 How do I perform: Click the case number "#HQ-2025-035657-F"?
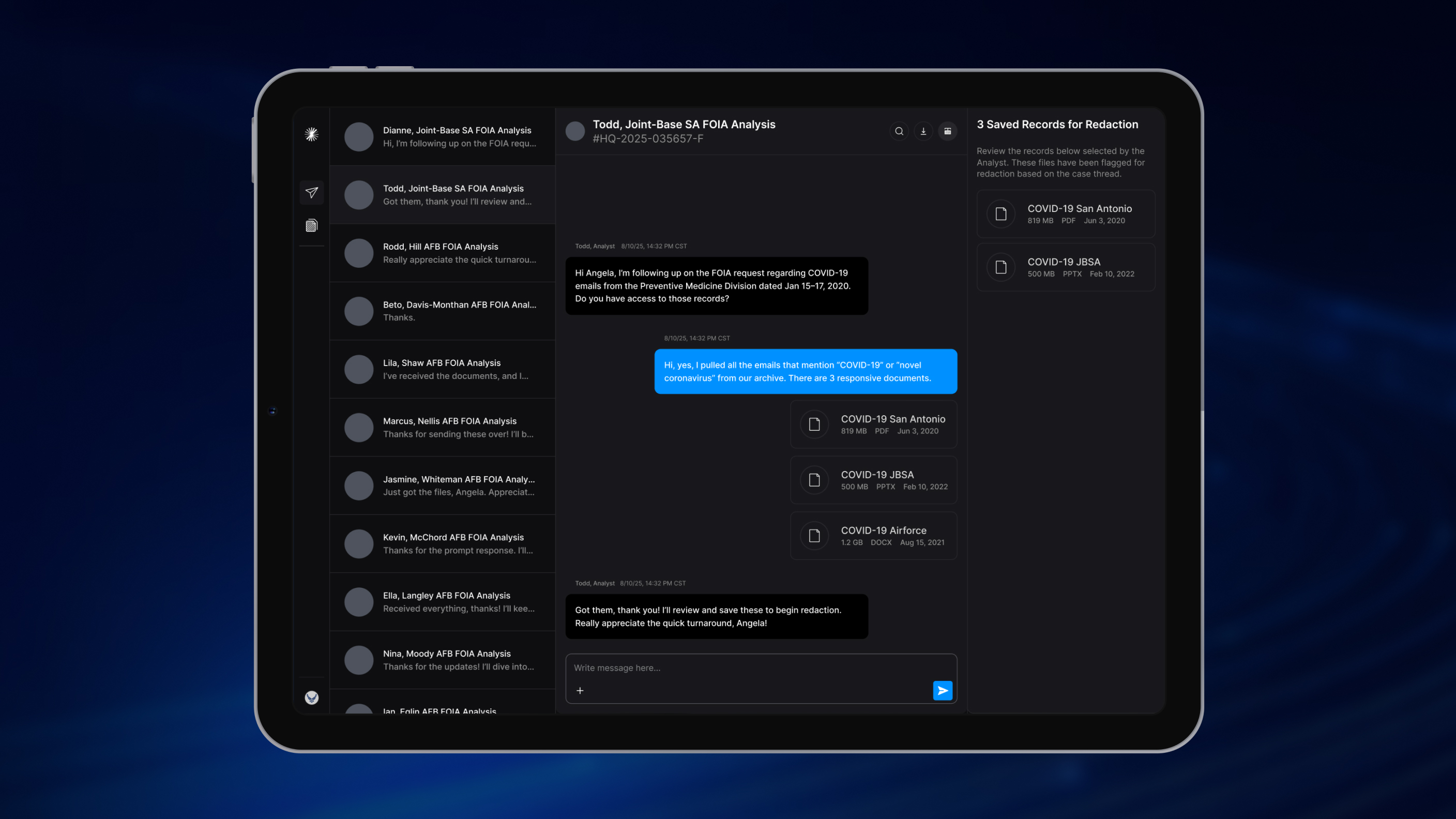pos(648,139)
